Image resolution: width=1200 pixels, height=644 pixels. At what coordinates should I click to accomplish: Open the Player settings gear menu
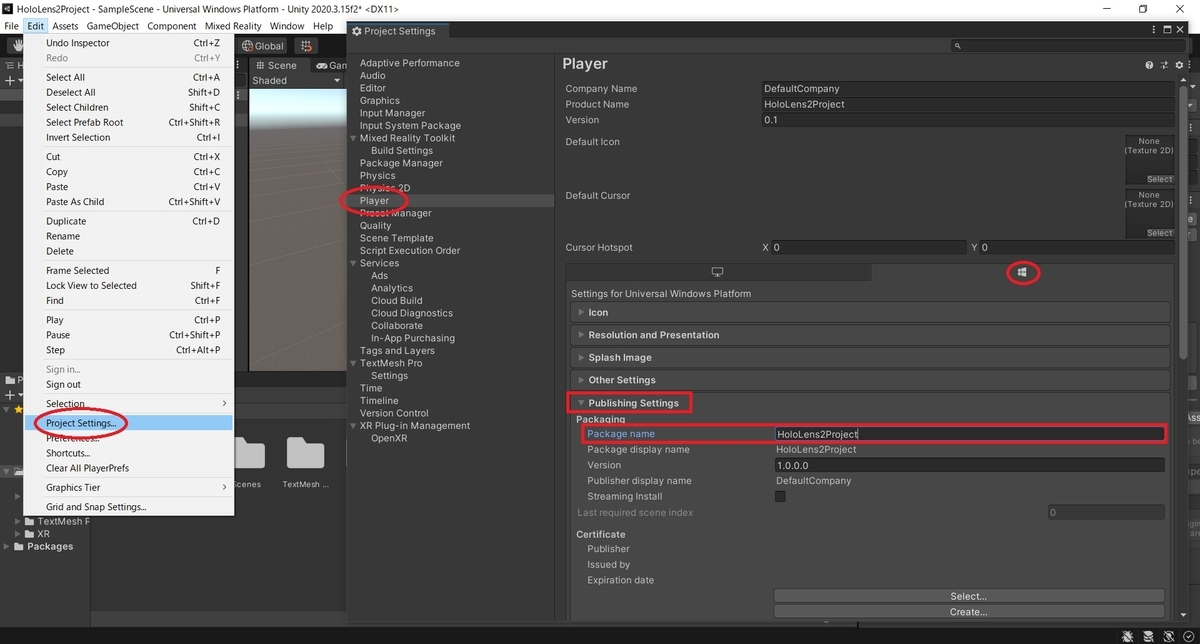[x=1180, y=65]
